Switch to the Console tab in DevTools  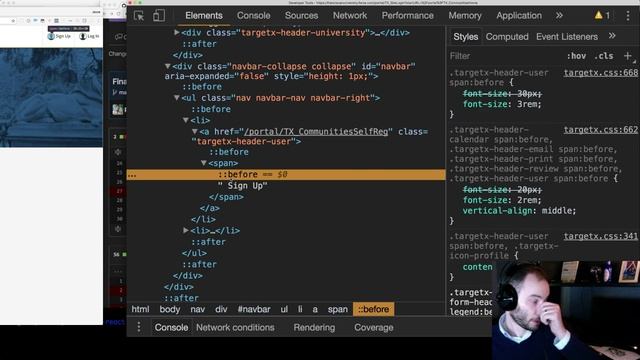(253, 16)
